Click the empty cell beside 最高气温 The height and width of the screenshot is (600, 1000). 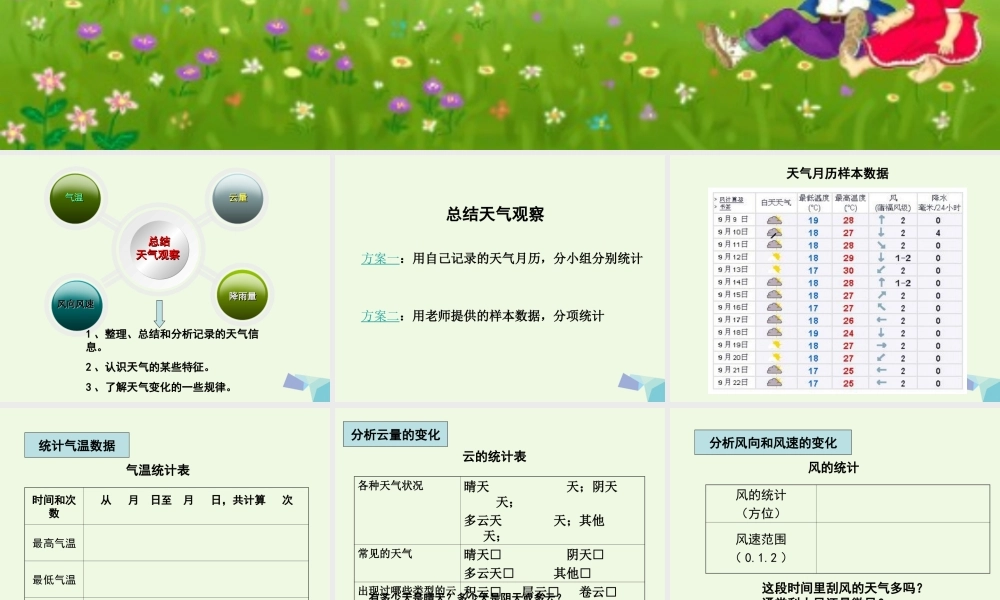(196, 543)
